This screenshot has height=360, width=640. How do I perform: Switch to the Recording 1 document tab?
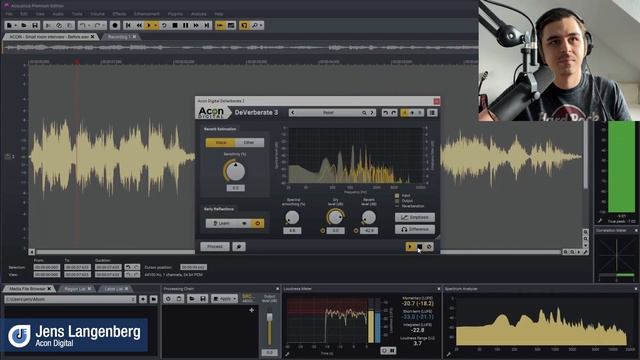point(120,37)
